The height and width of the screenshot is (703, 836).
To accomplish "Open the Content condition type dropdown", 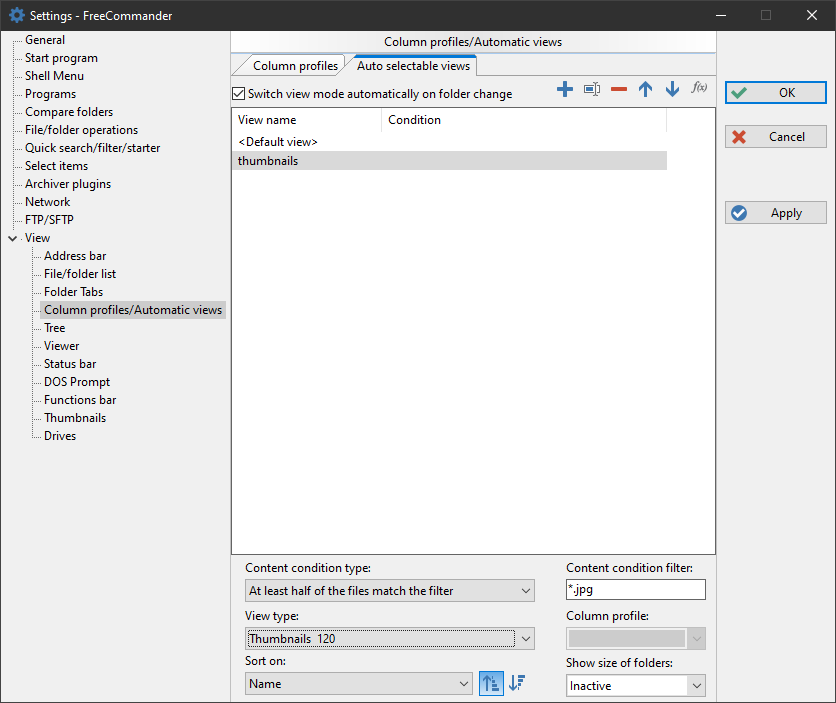I will (x=390, y=591).
